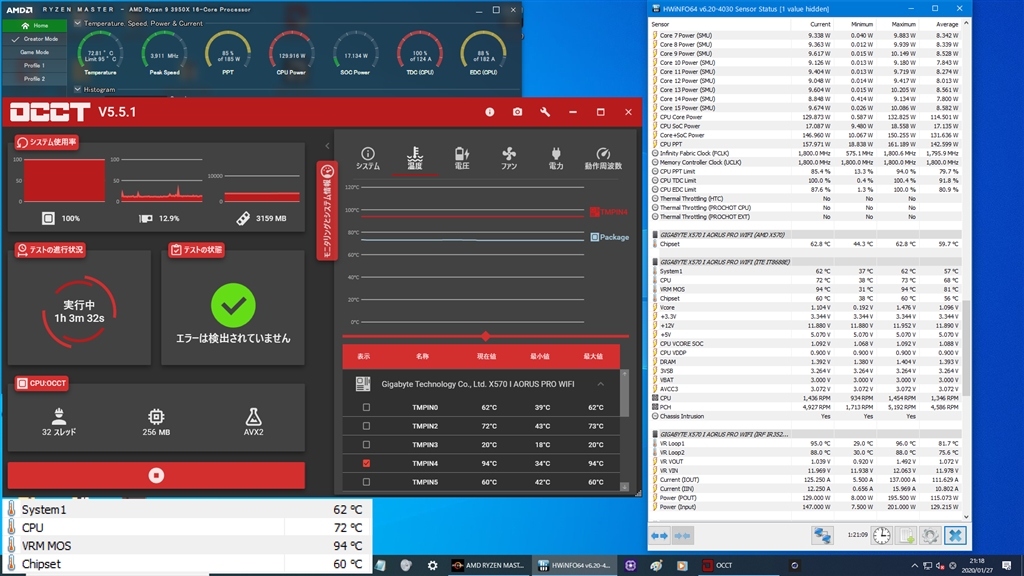Switch to the ファン (fan) monitoring tab

click(x=509, y=158)
